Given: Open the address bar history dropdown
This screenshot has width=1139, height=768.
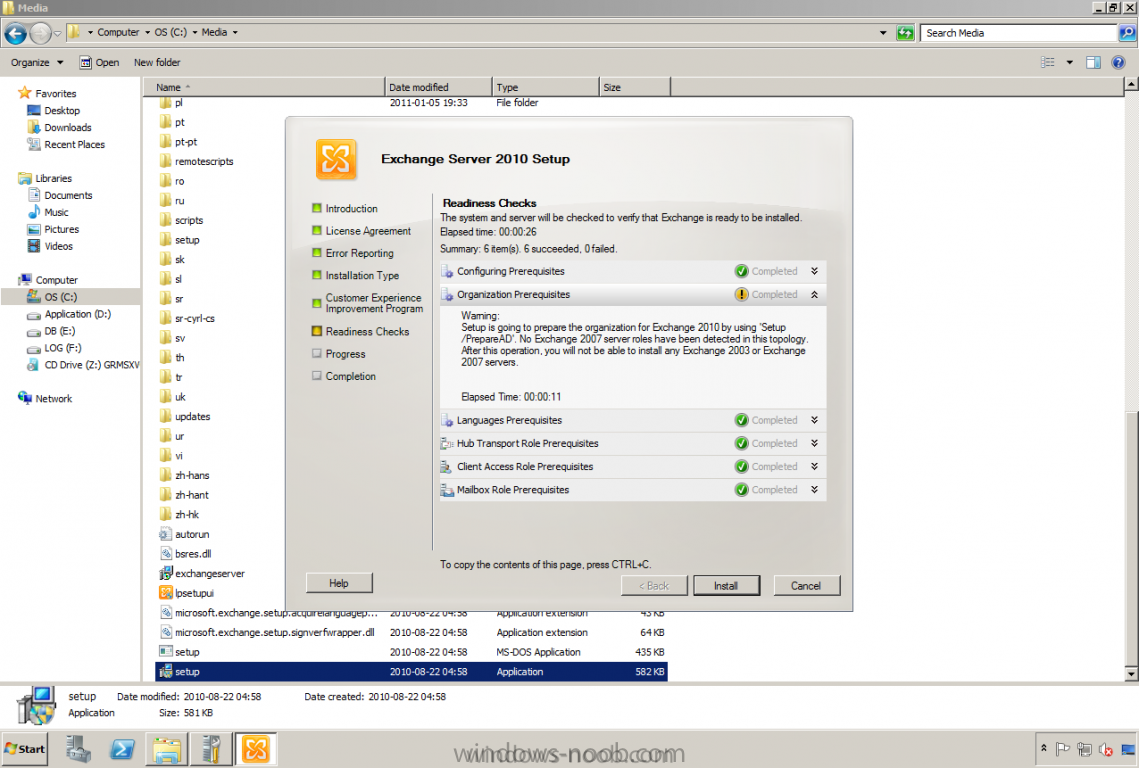Looking at the screenshot, I should point(883,33).
